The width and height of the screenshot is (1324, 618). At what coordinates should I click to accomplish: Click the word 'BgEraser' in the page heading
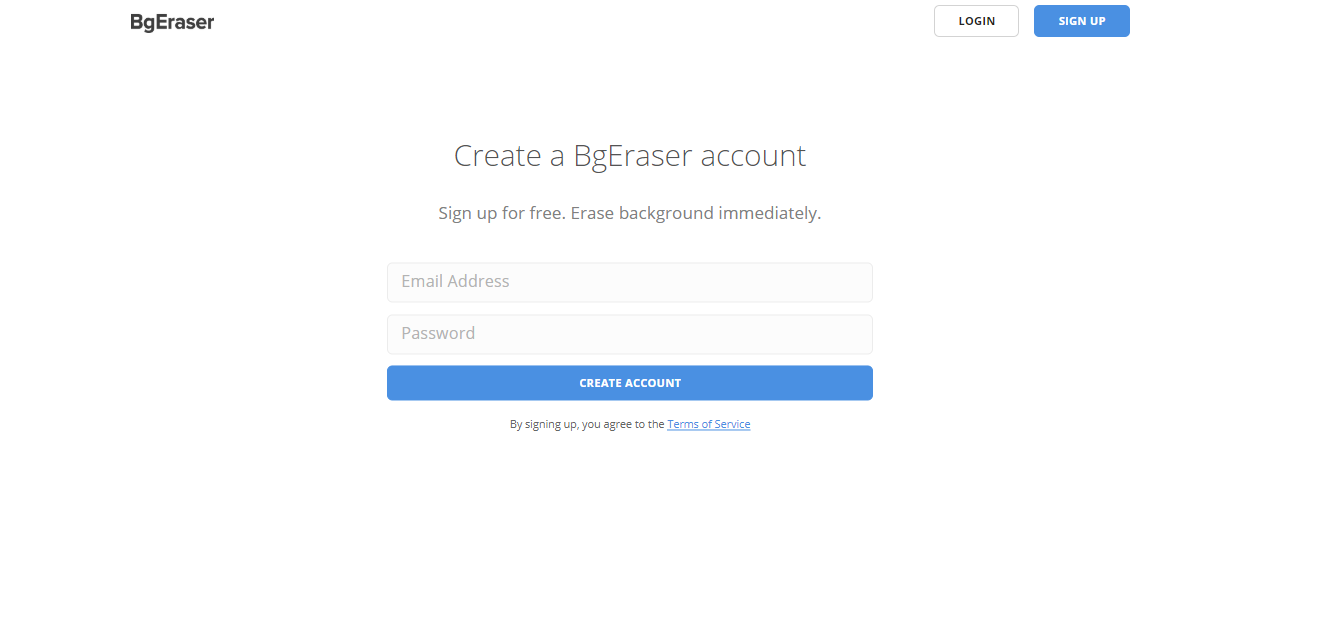pos(633,157)
